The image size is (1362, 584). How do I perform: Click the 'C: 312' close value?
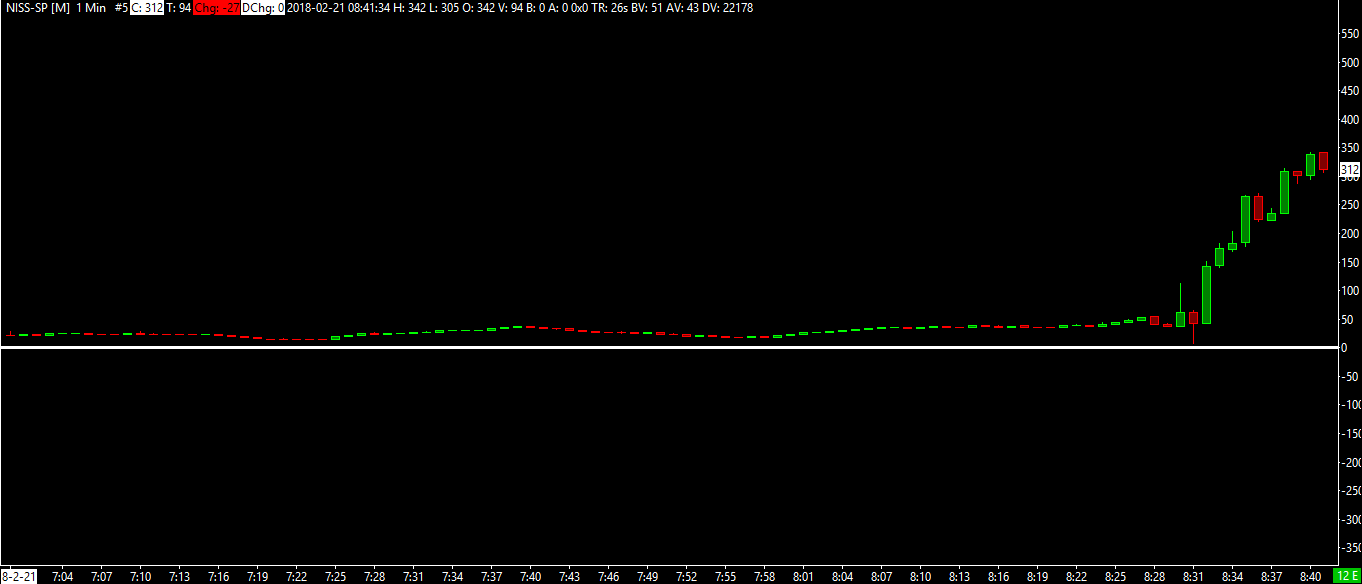[147, 7]
